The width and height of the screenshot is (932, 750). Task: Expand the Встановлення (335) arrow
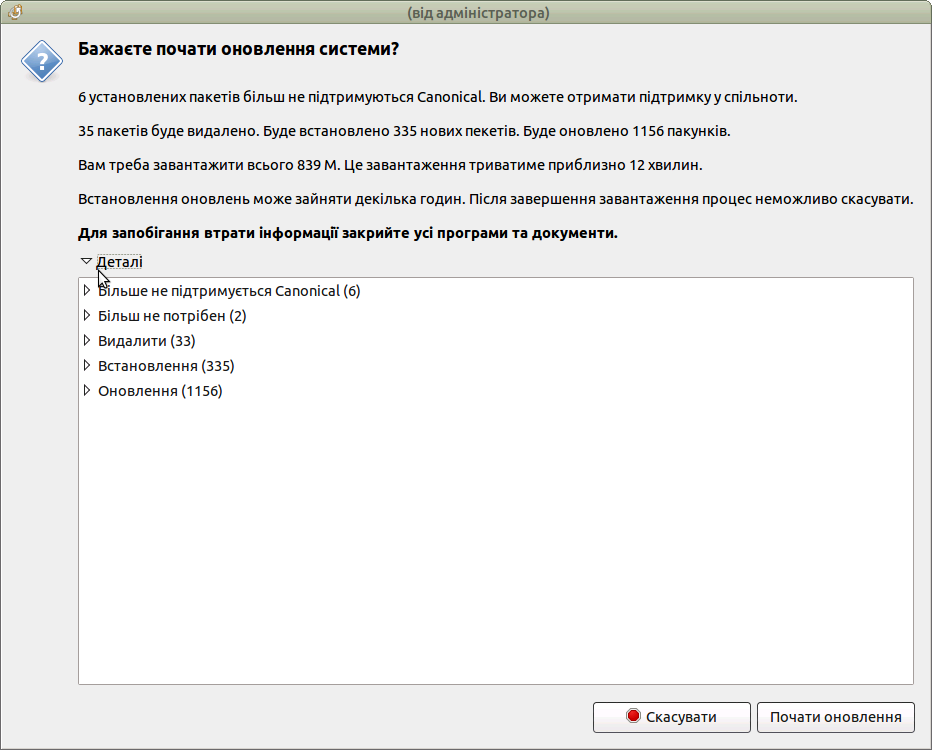tap(87, 365)
